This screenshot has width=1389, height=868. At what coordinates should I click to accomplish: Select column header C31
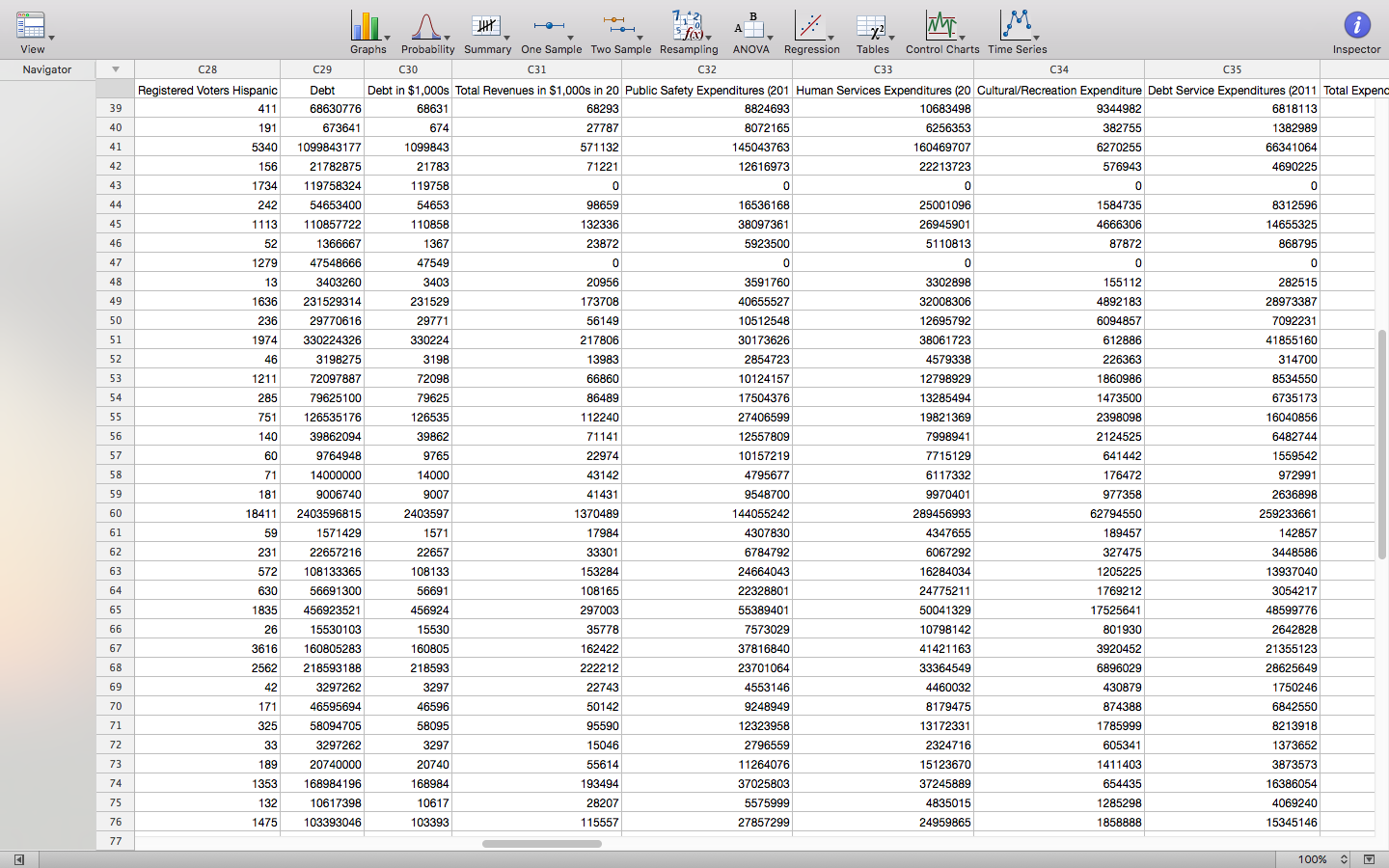click(537, 69)
